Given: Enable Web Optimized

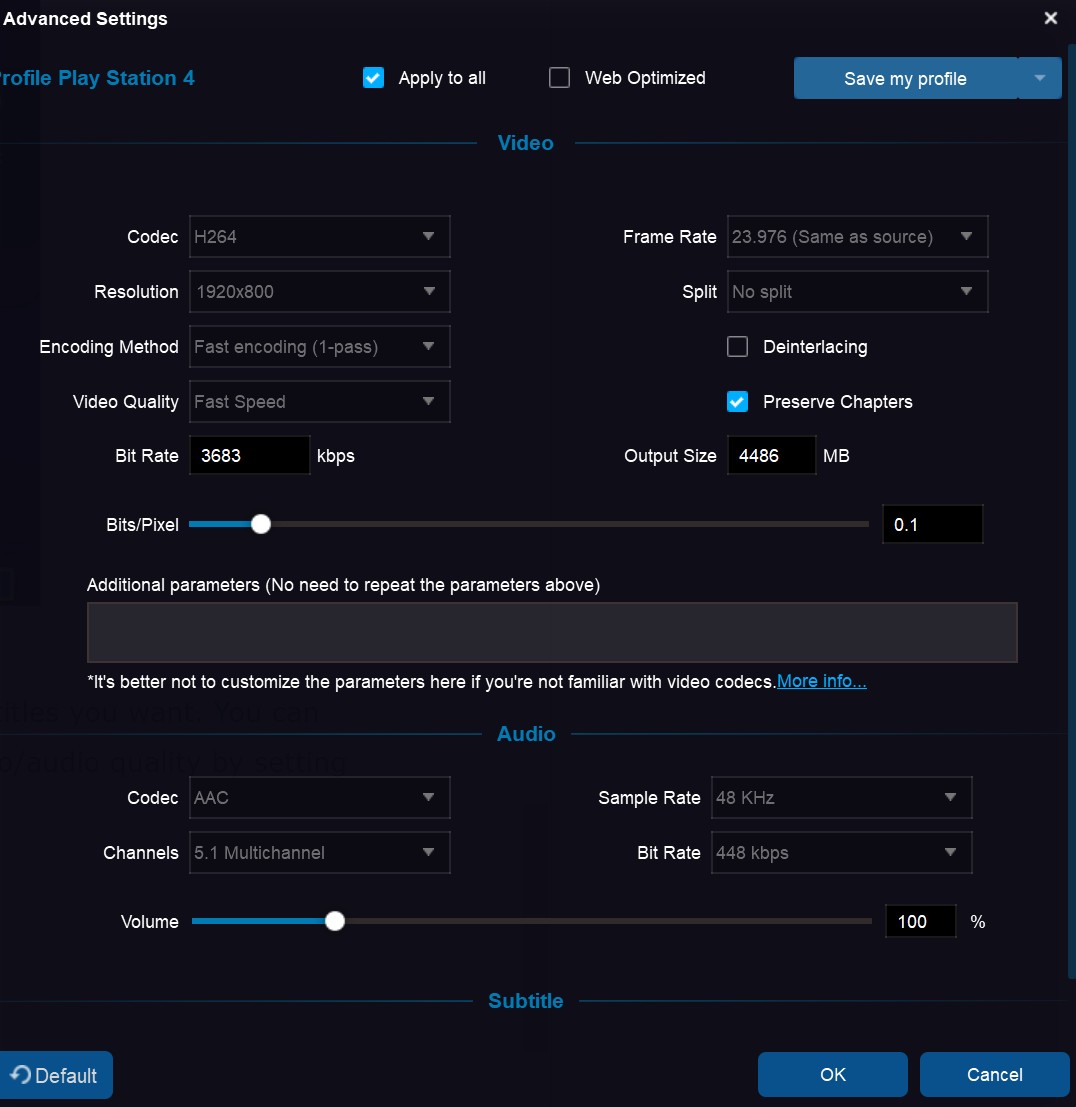Looking at the screenshot, I should (x=559, y=77).
